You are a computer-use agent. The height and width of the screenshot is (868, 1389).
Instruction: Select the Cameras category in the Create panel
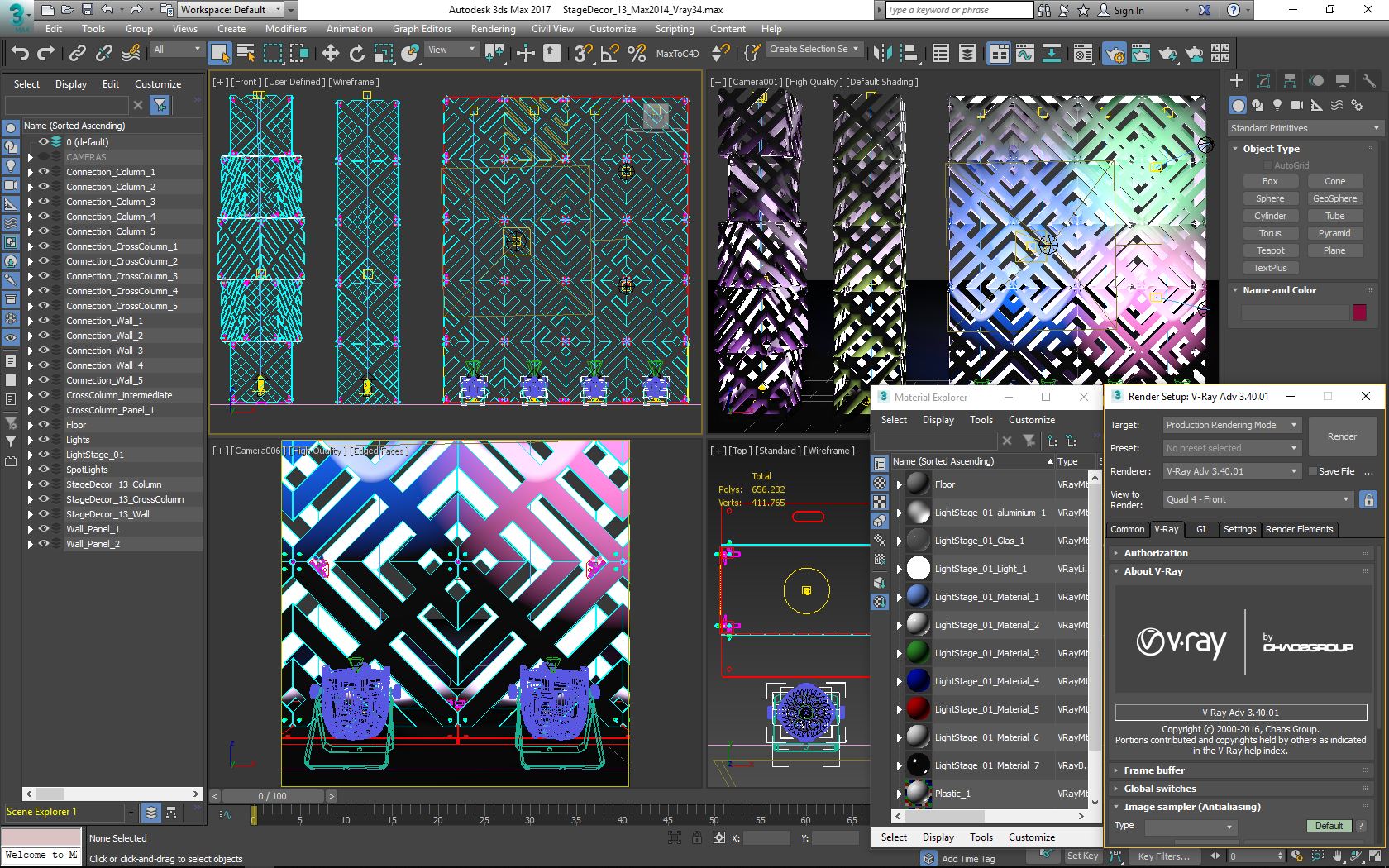1297,105
